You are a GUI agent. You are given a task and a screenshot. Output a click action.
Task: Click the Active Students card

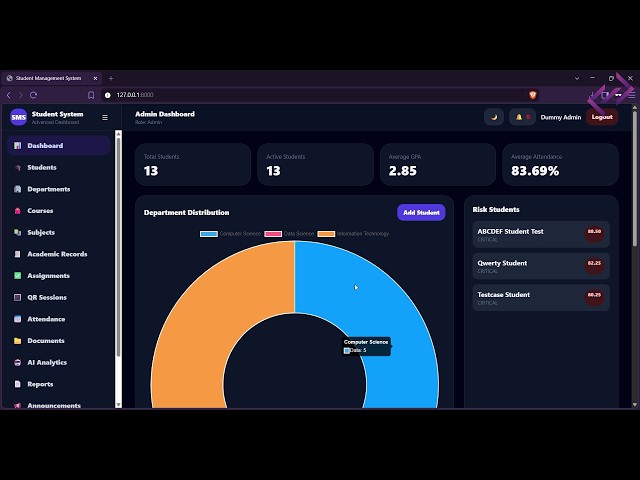315,164
